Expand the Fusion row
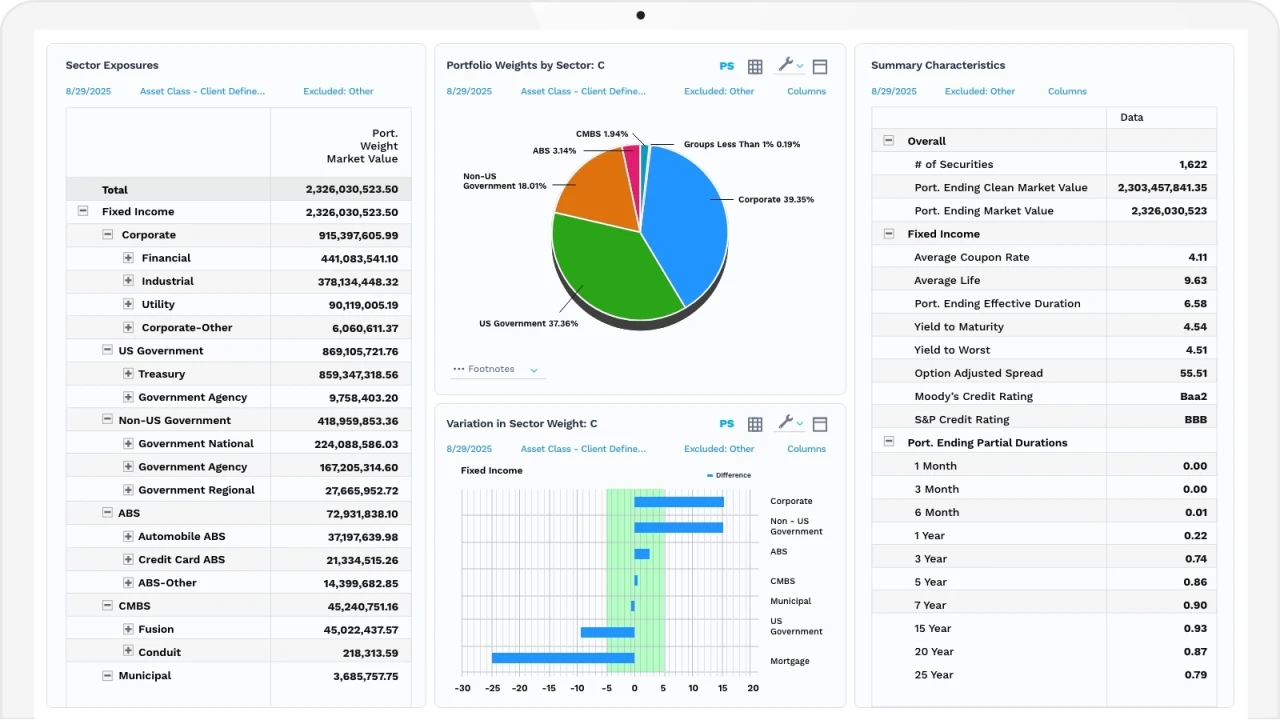Viewport: 1280px width, 720px height. click(x=128, y=628)
